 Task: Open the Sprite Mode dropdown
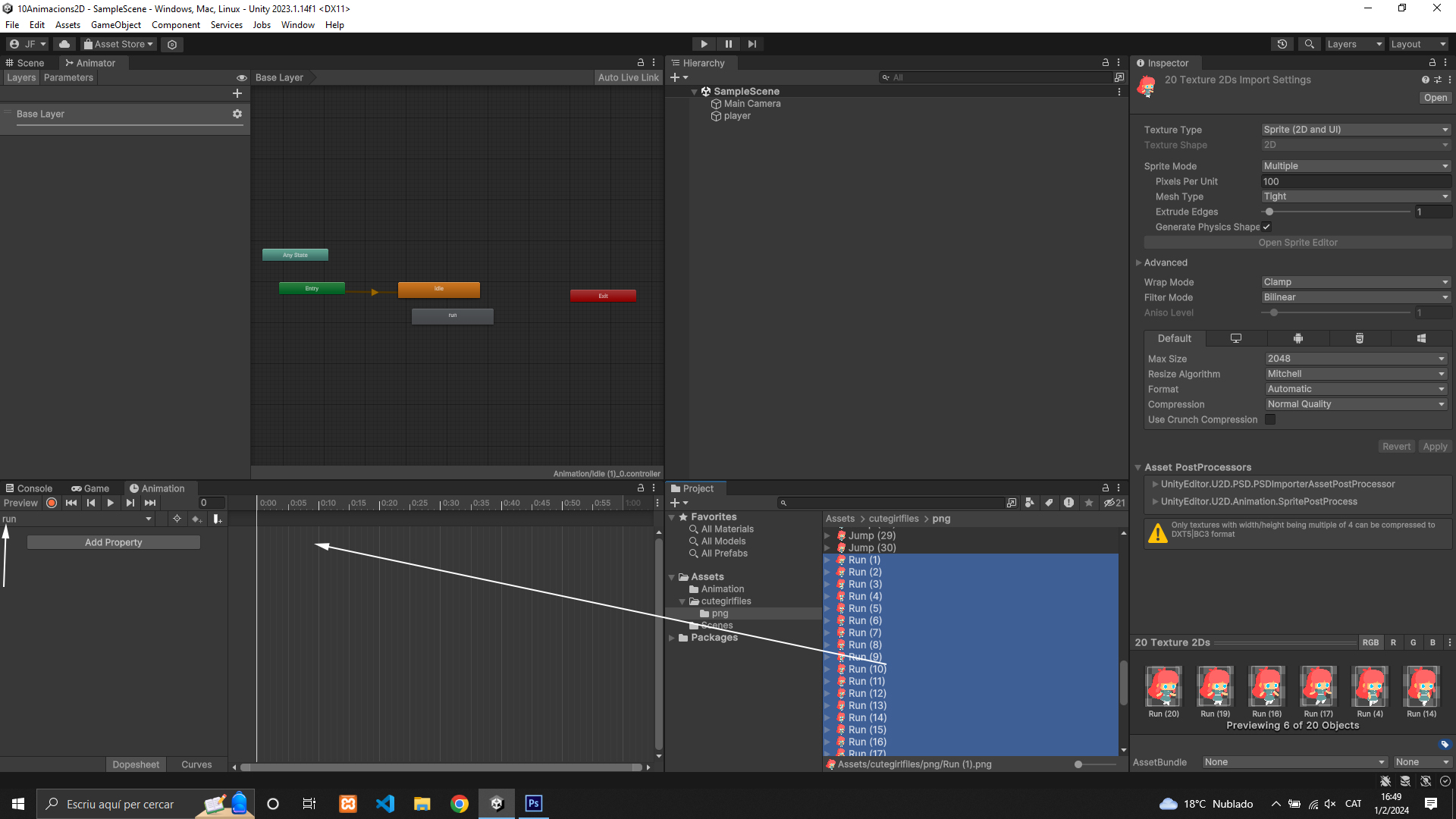point(1355,166)
